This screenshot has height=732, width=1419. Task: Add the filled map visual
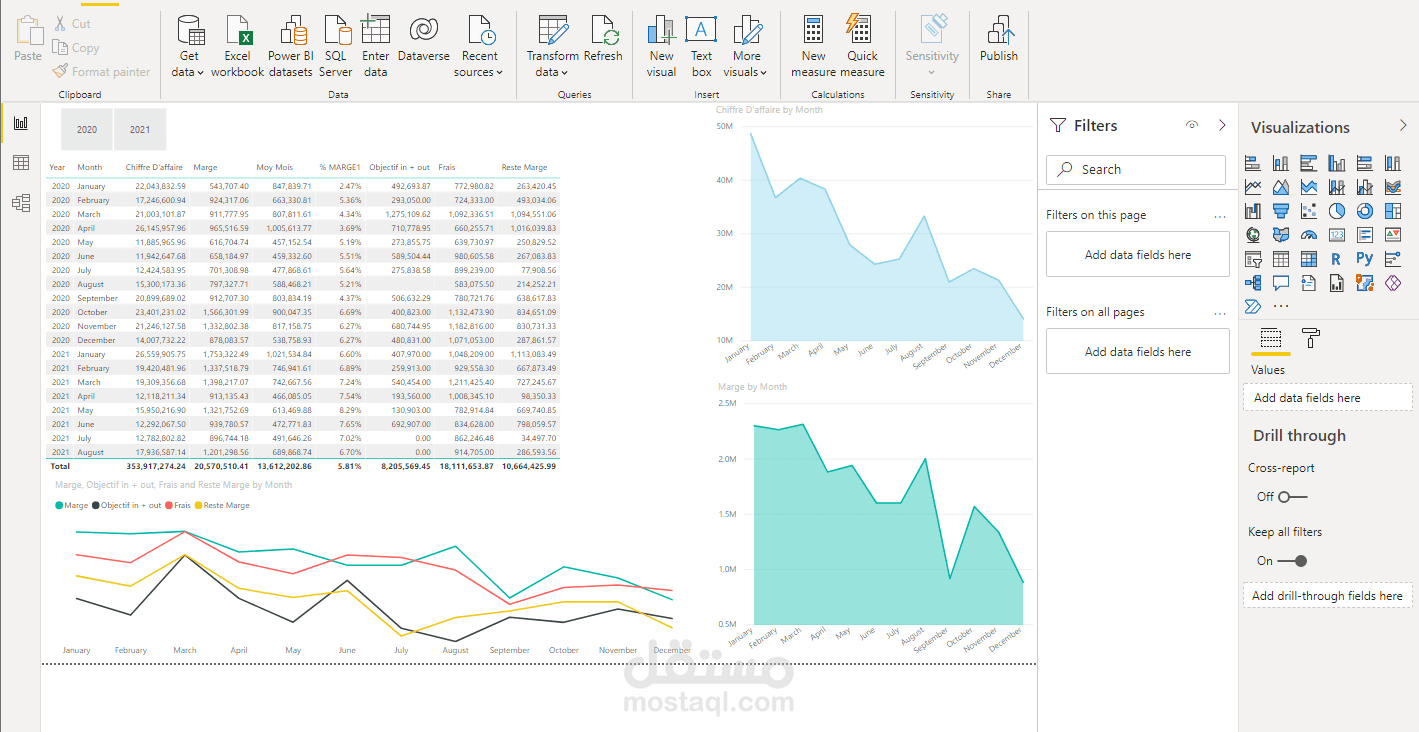click(x=1281, y=235)
